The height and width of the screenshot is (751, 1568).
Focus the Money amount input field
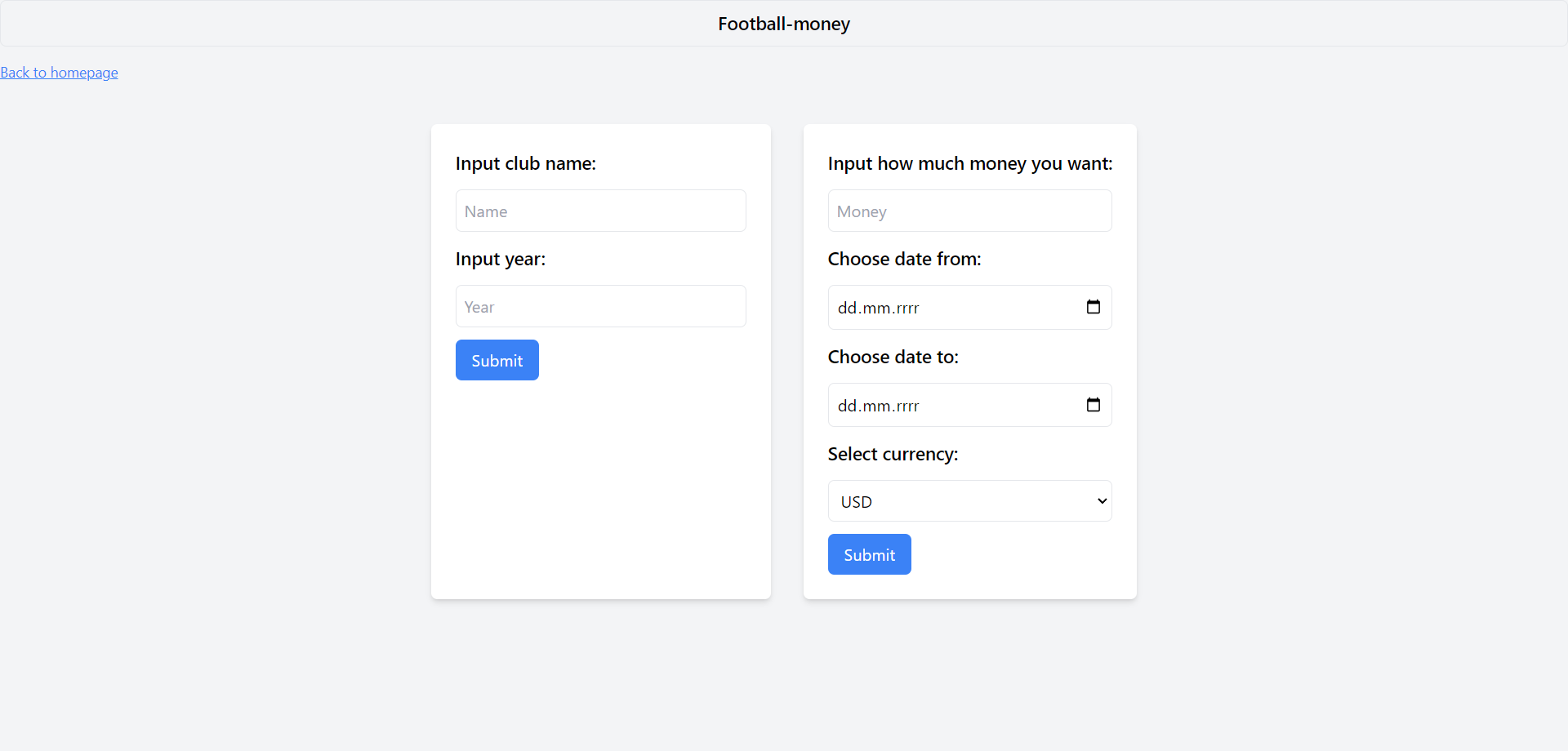[969, 211]
